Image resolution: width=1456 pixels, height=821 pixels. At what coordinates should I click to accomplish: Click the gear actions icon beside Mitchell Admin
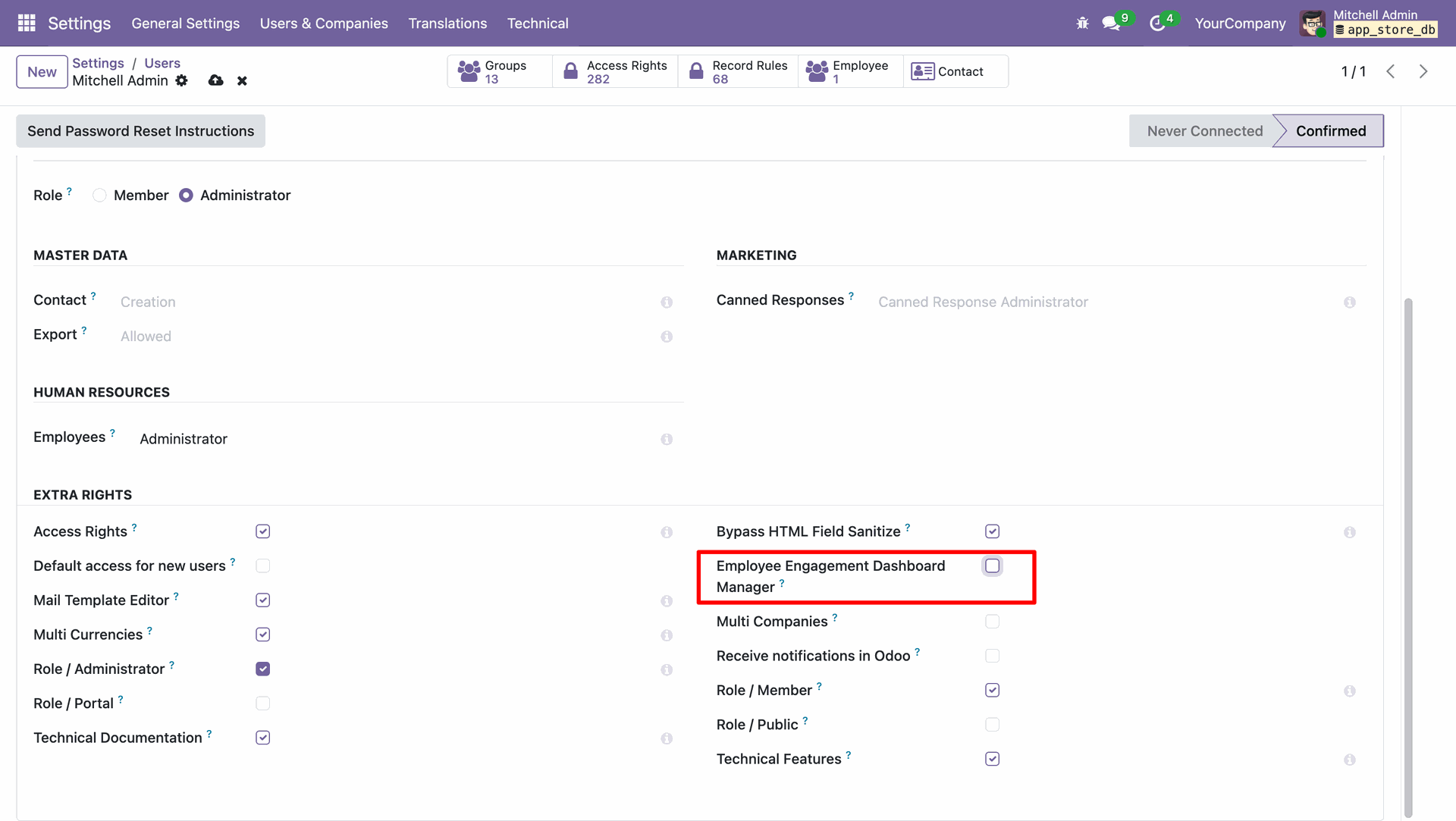[181, 80]
